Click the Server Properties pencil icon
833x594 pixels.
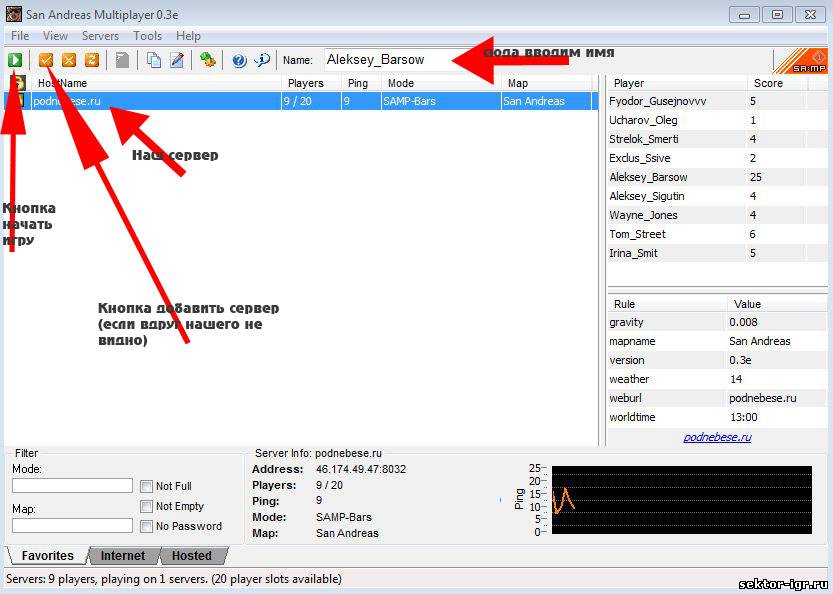tap(177, 60)
